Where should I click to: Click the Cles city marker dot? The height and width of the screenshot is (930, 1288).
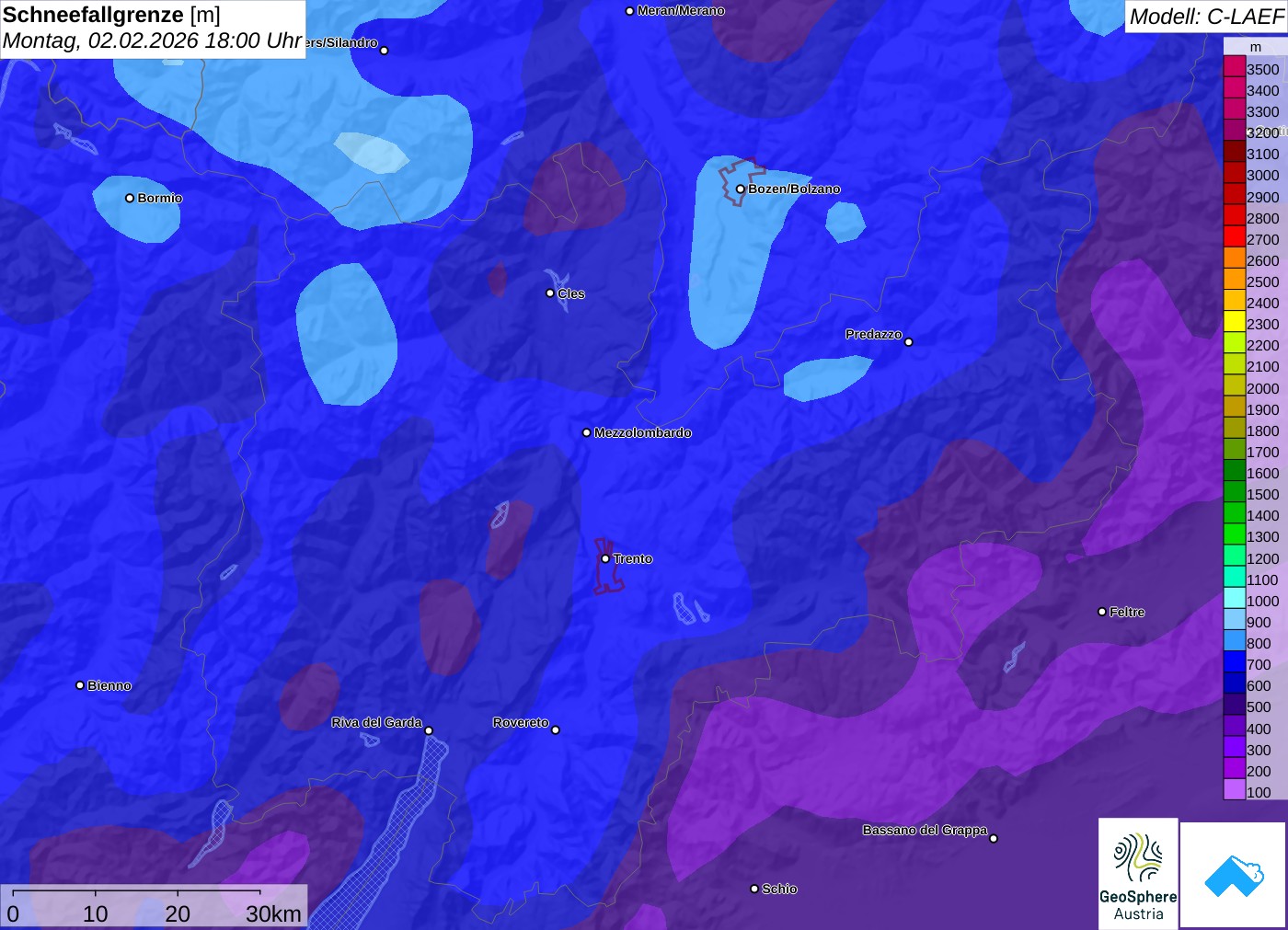tap(550, 293)
